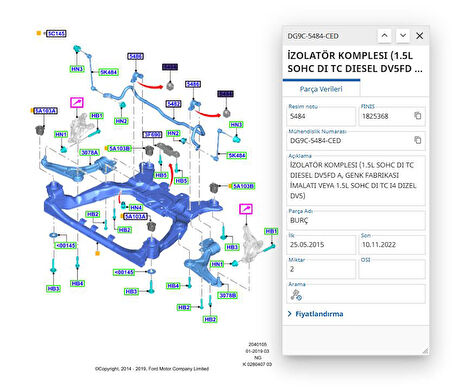Copy the FINIS number 1825368
452x389 pixels.
pos(417,116)
